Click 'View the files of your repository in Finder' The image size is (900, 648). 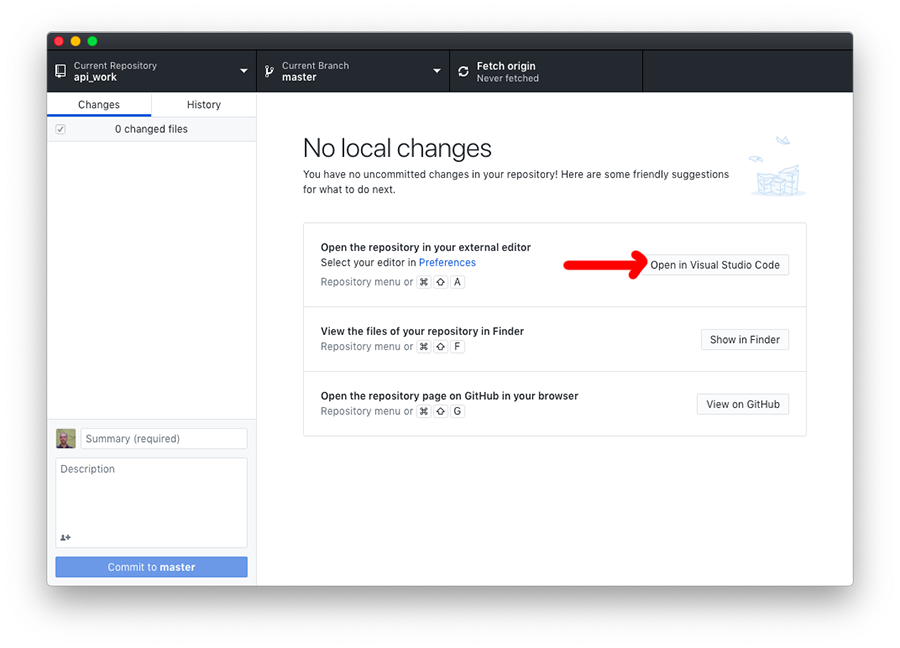[x=422, y=331]
